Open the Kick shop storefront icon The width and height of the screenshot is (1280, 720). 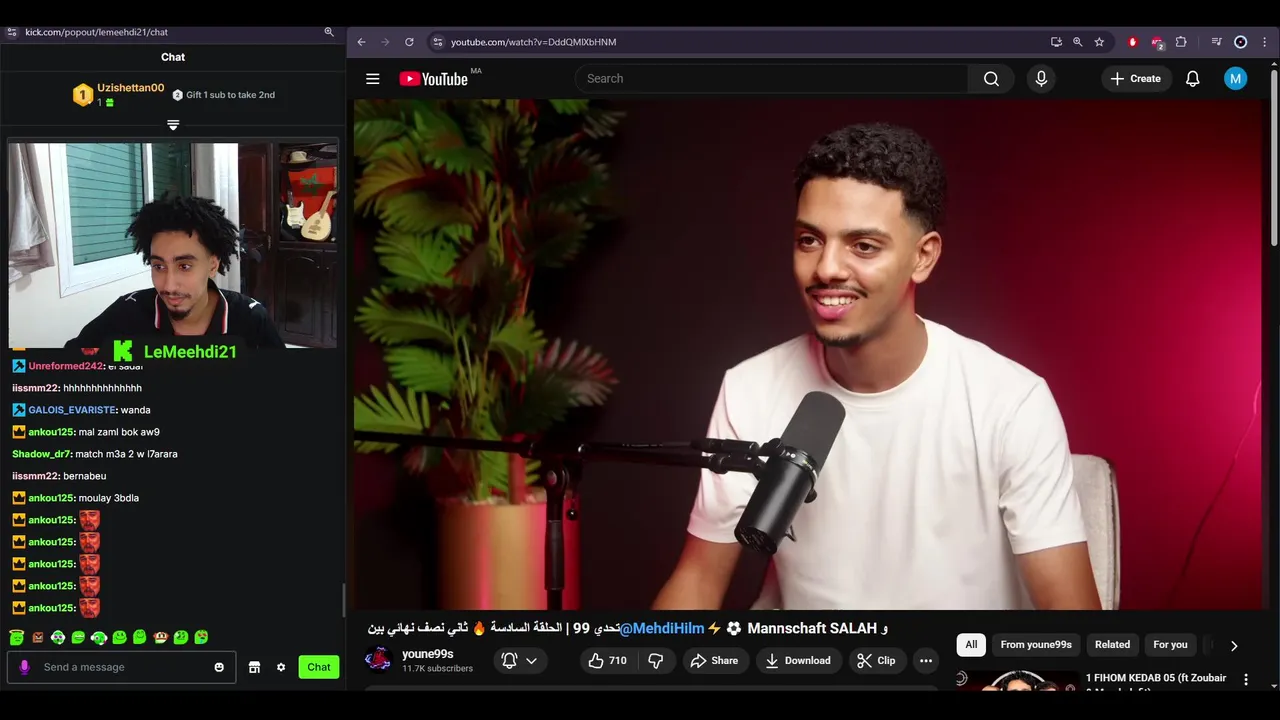[254, 667]
